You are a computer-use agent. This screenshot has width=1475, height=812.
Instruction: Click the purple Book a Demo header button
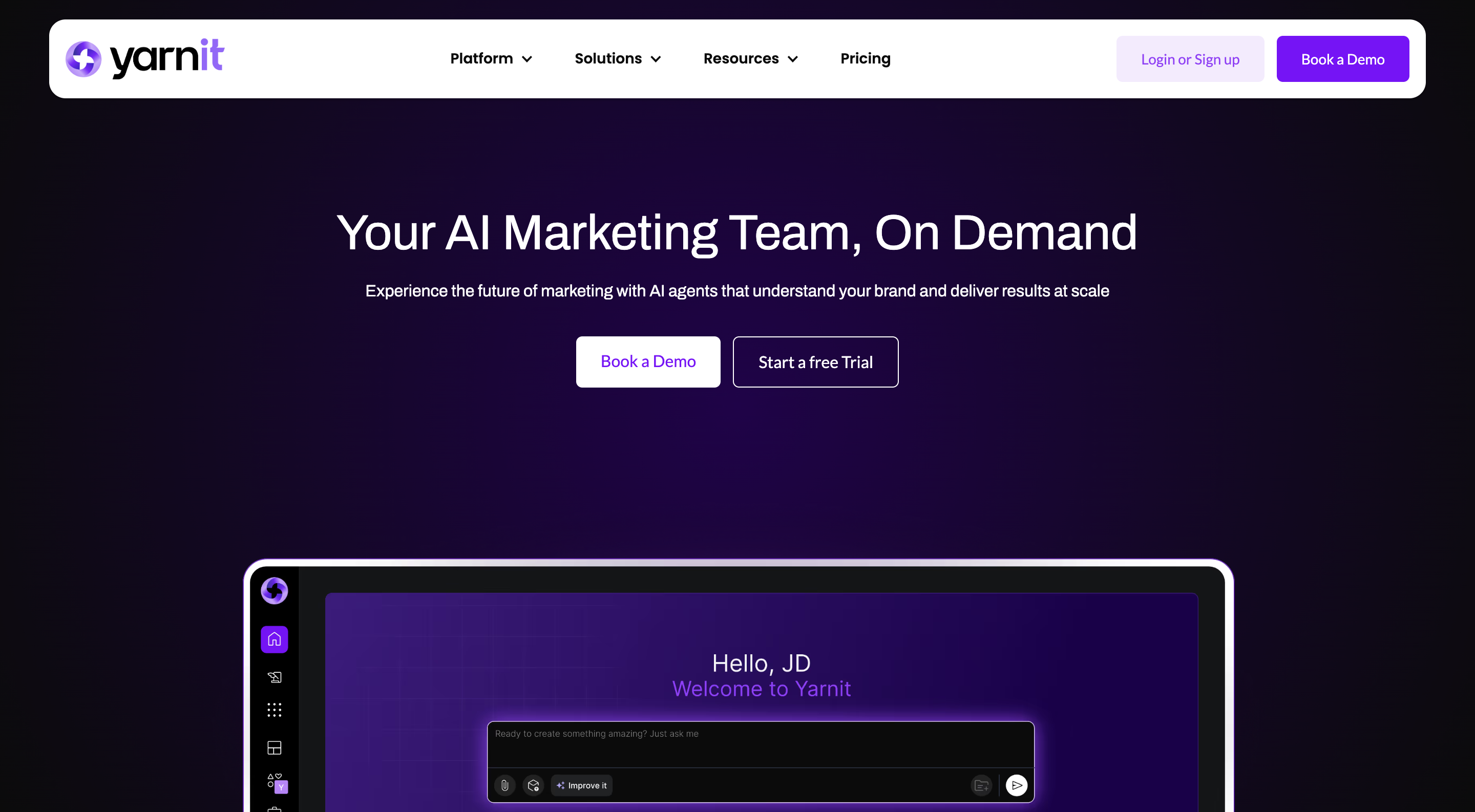pyautogui.click(x=1342, y=59)
